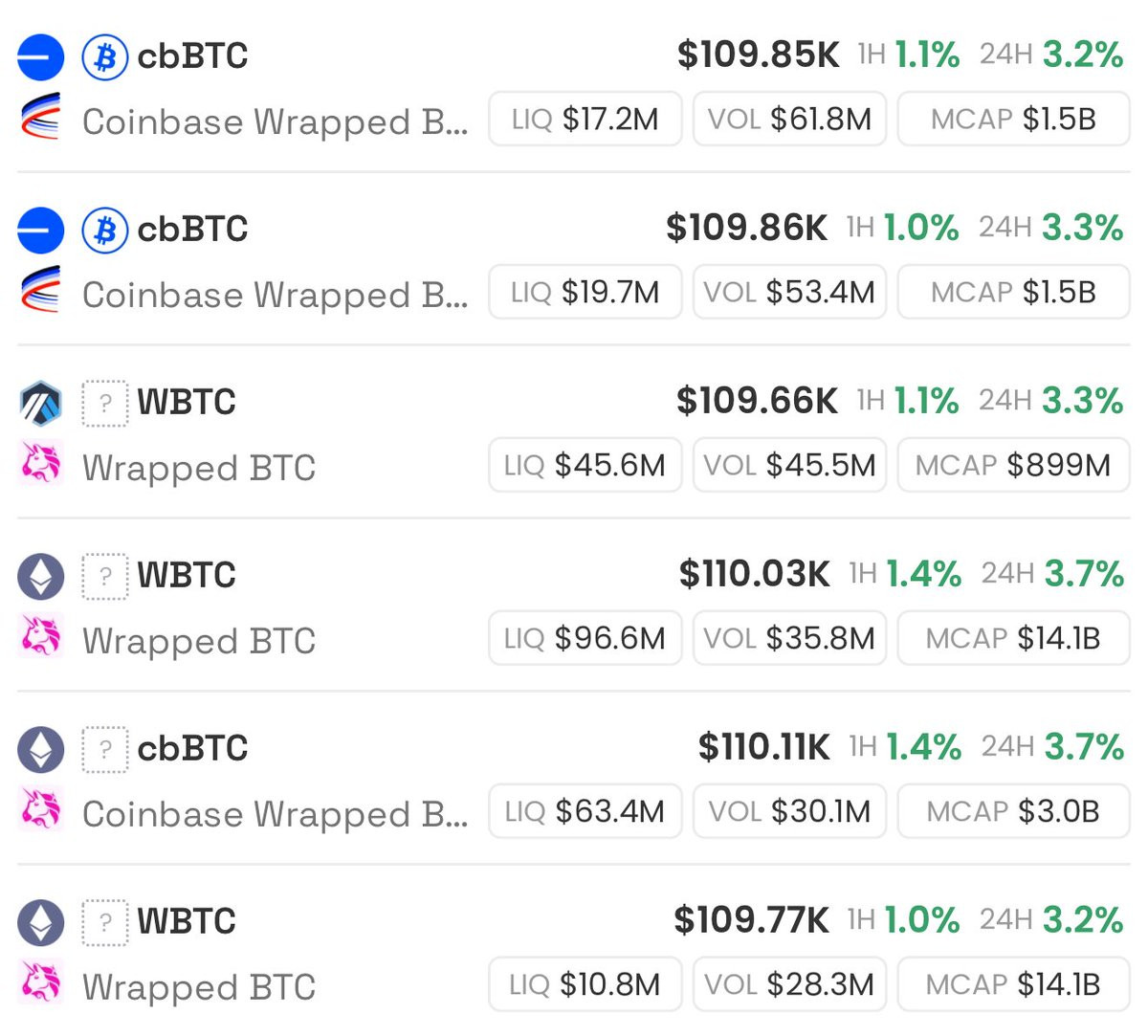Click the Arbitrum network icon beside WBTC
The height and width of the screenshot is (1036, 1148).
pos(40,403)
